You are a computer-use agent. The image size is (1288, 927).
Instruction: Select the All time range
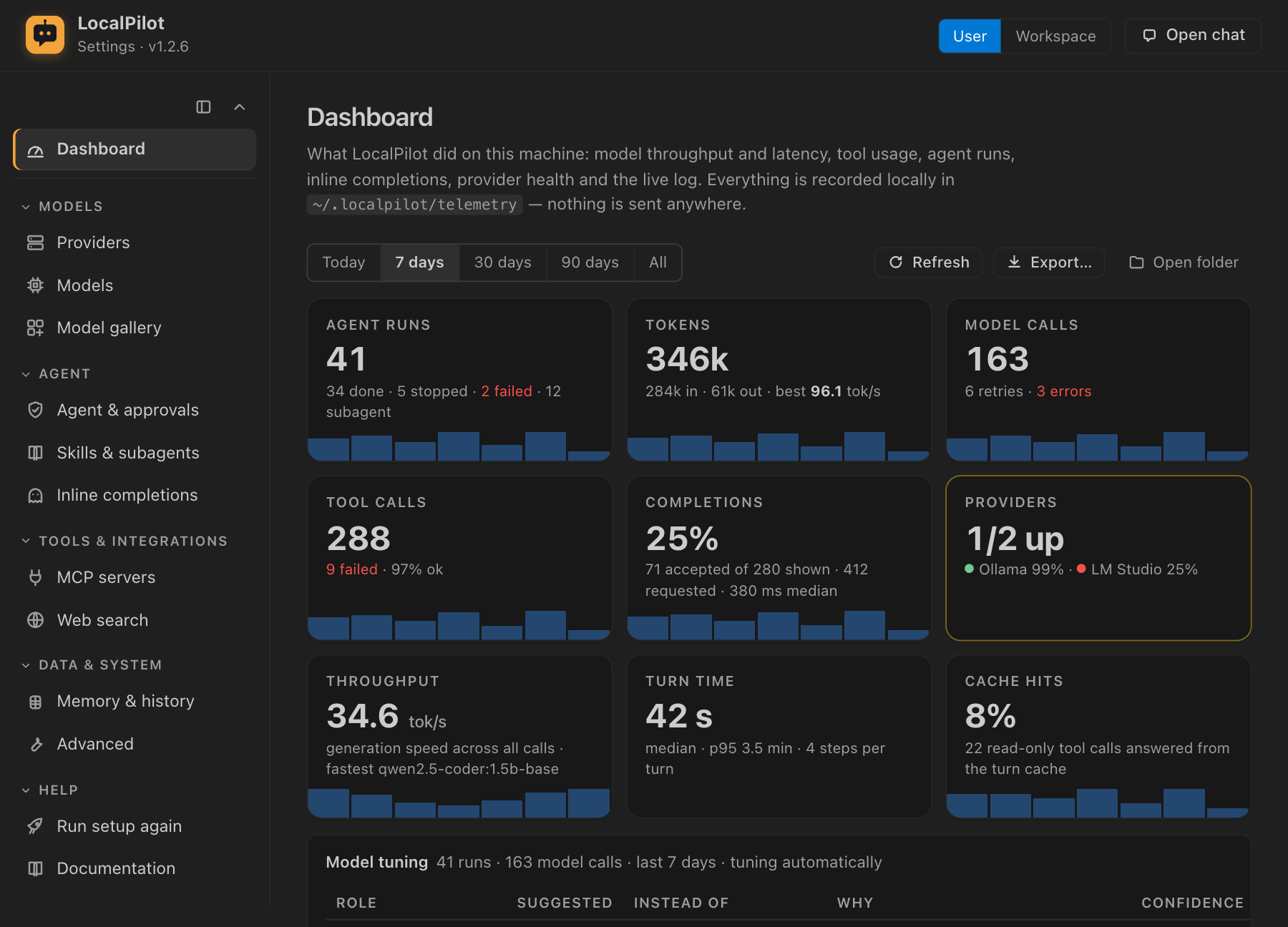[658, 263]
